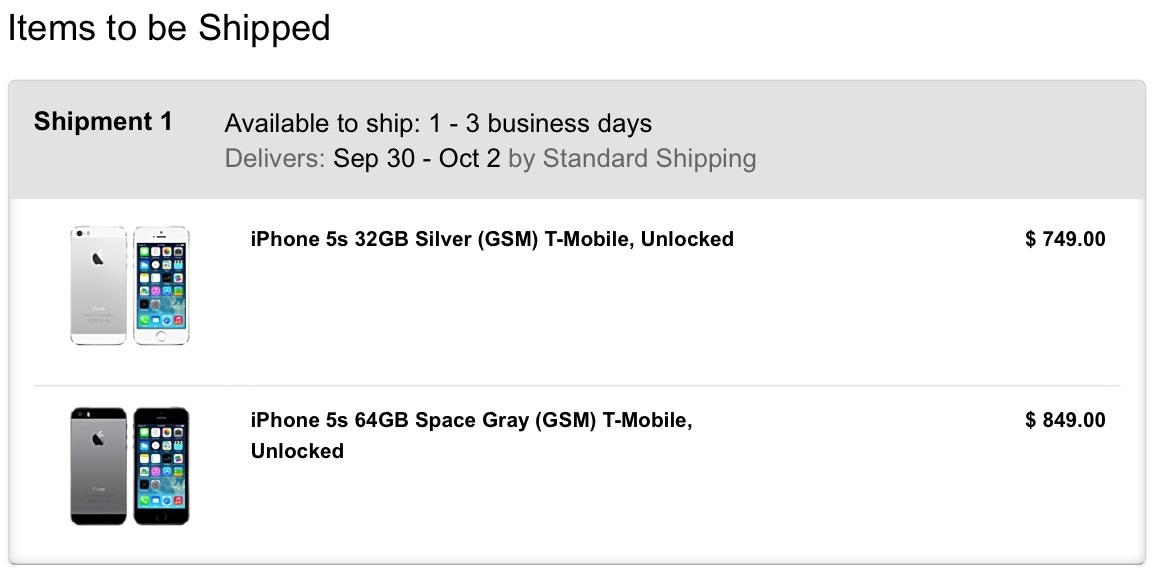Image resolution: width=1171 pixels, height=580 pixels.
Task: Click the $849.00 price
Action: pyautogui.click(x=1065, y=420)
